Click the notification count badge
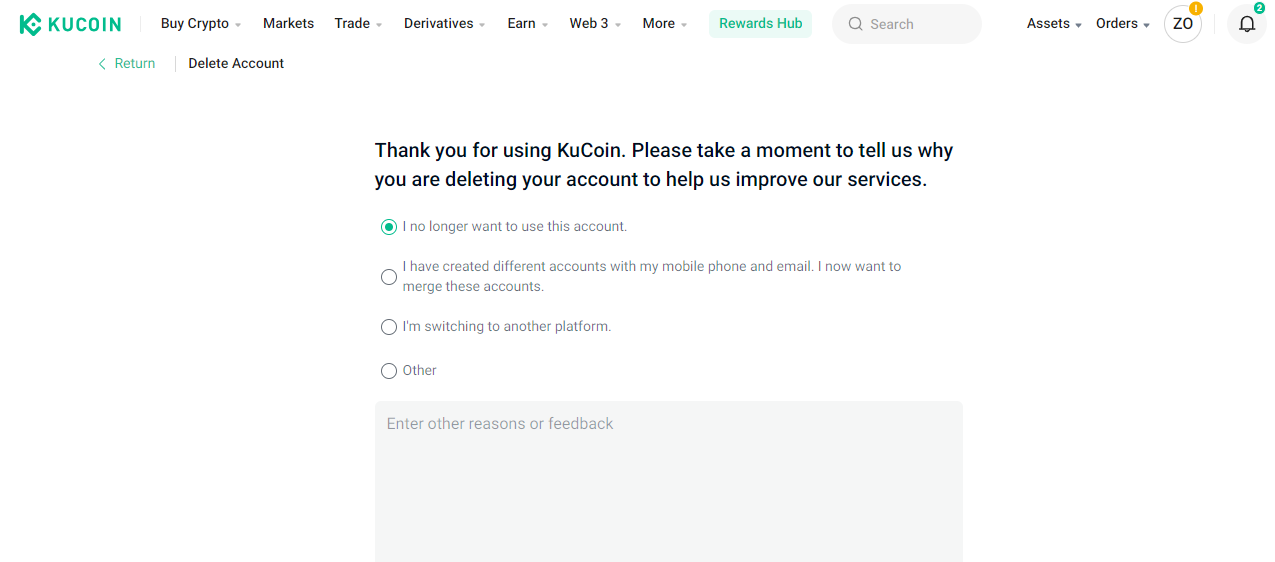 coord(1259,8)
